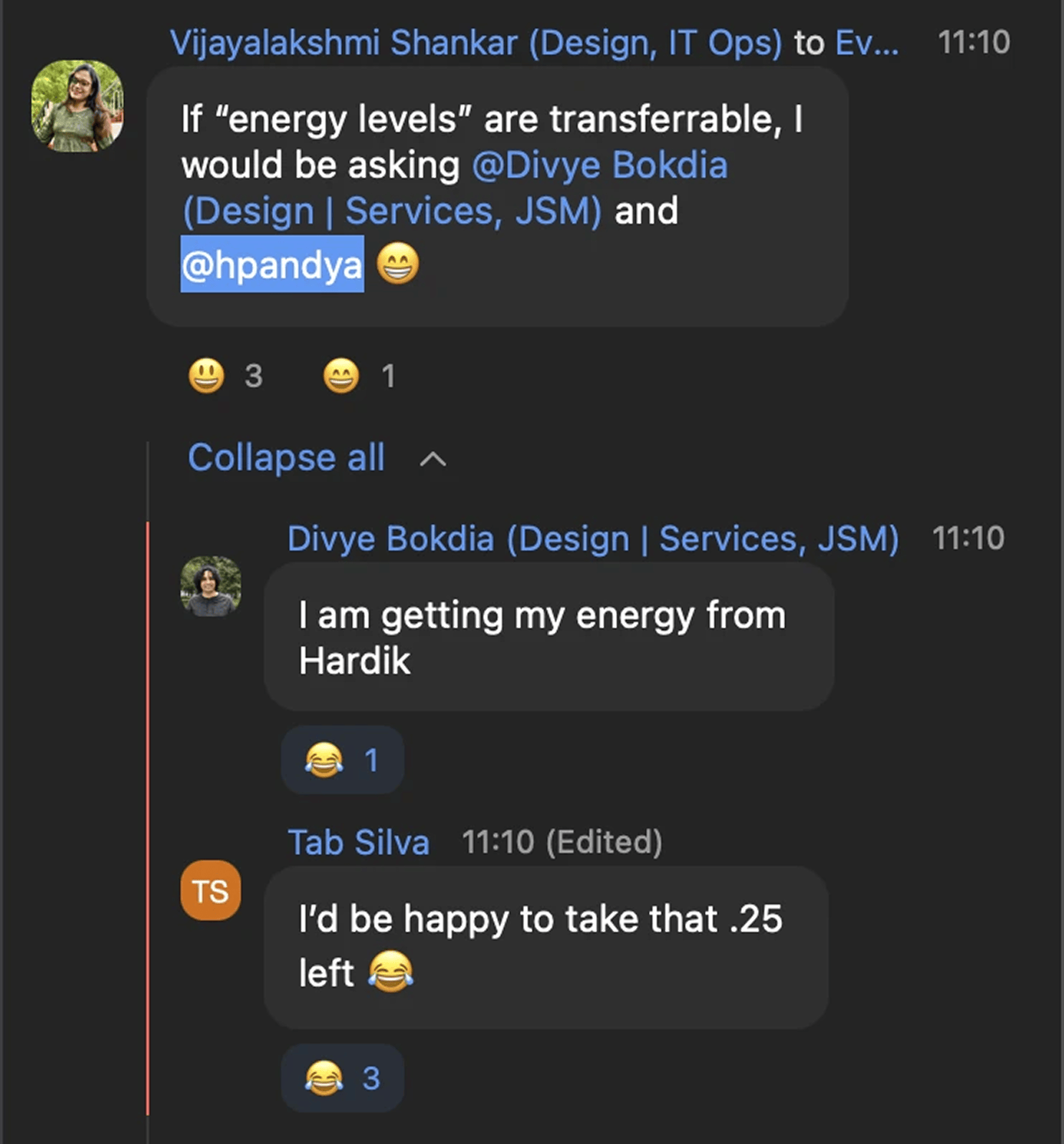Viewport: 1064px width, 1144px height.
Task: Toggle the joy reaction on Divye's reply
Action: point(342,760)
